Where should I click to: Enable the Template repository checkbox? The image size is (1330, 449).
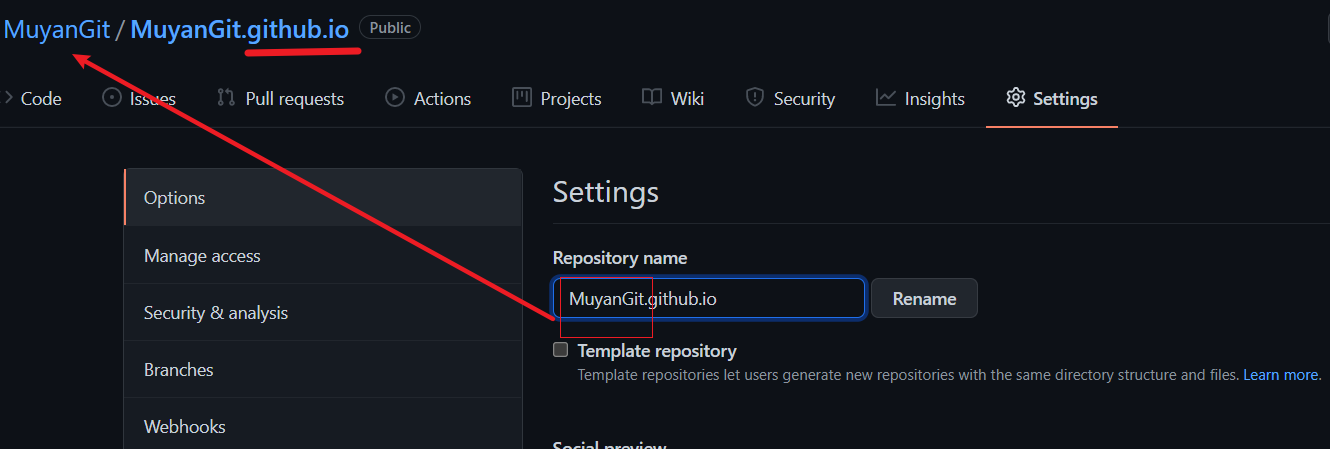(x=561, y=350)
